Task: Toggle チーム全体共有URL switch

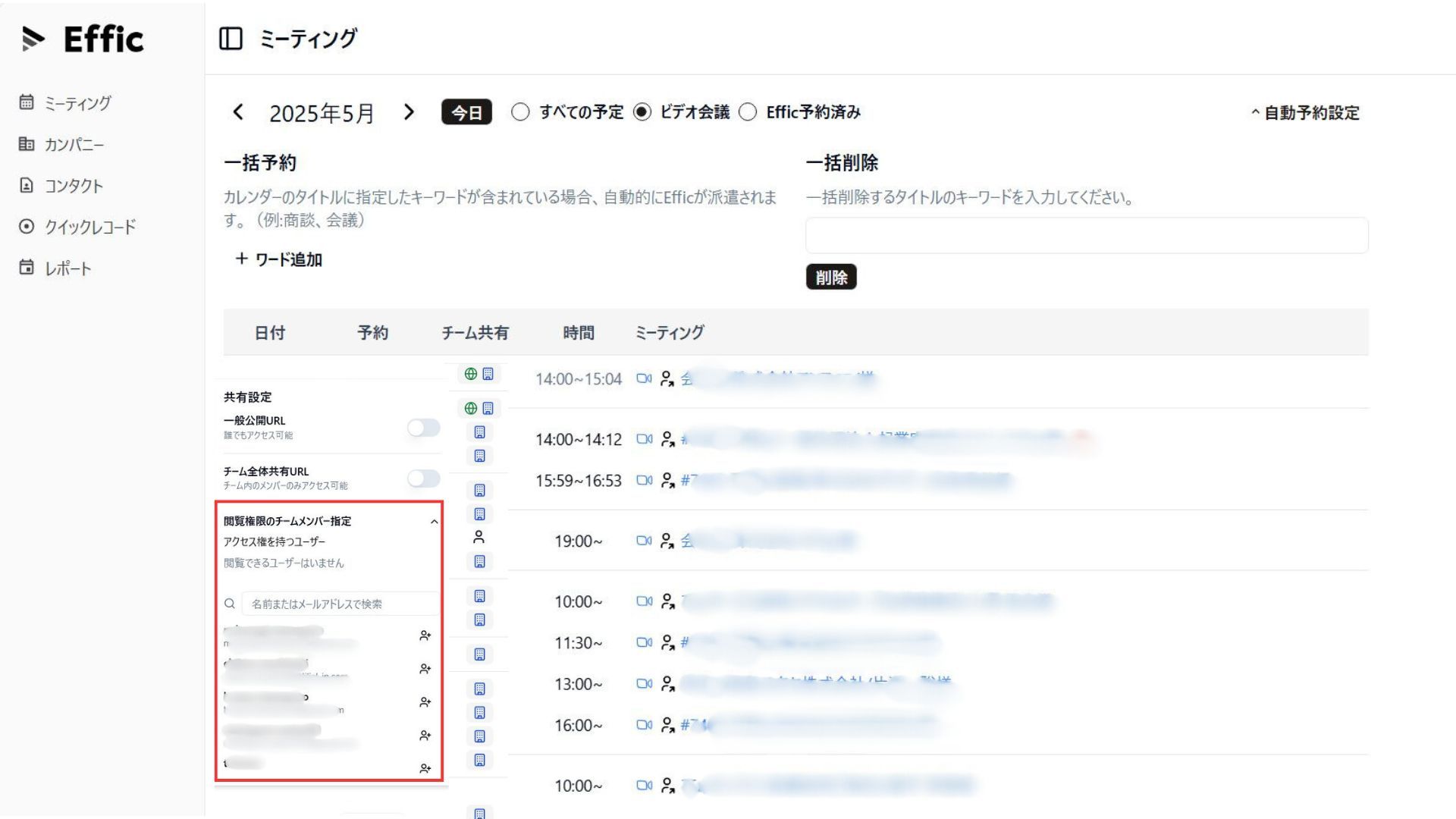Action: click(x=423, y=478)
